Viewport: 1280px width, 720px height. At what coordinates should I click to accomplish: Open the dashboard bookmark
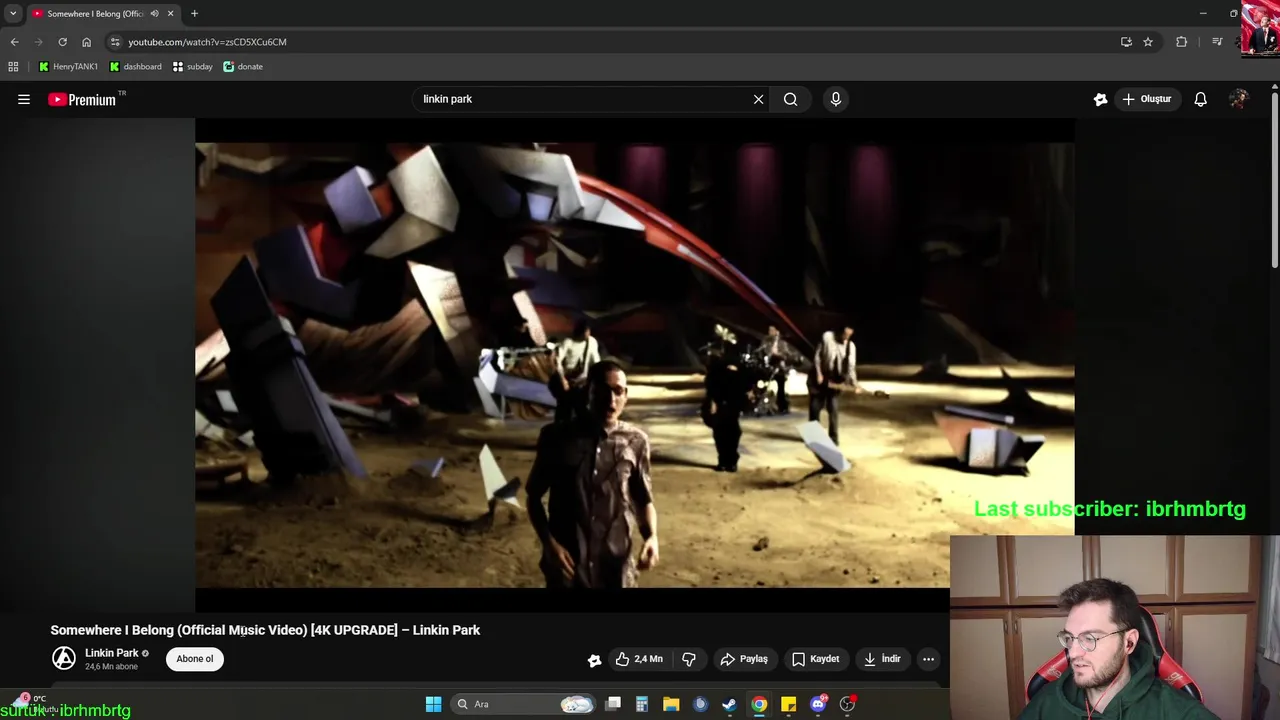click(x=135, y=67)
